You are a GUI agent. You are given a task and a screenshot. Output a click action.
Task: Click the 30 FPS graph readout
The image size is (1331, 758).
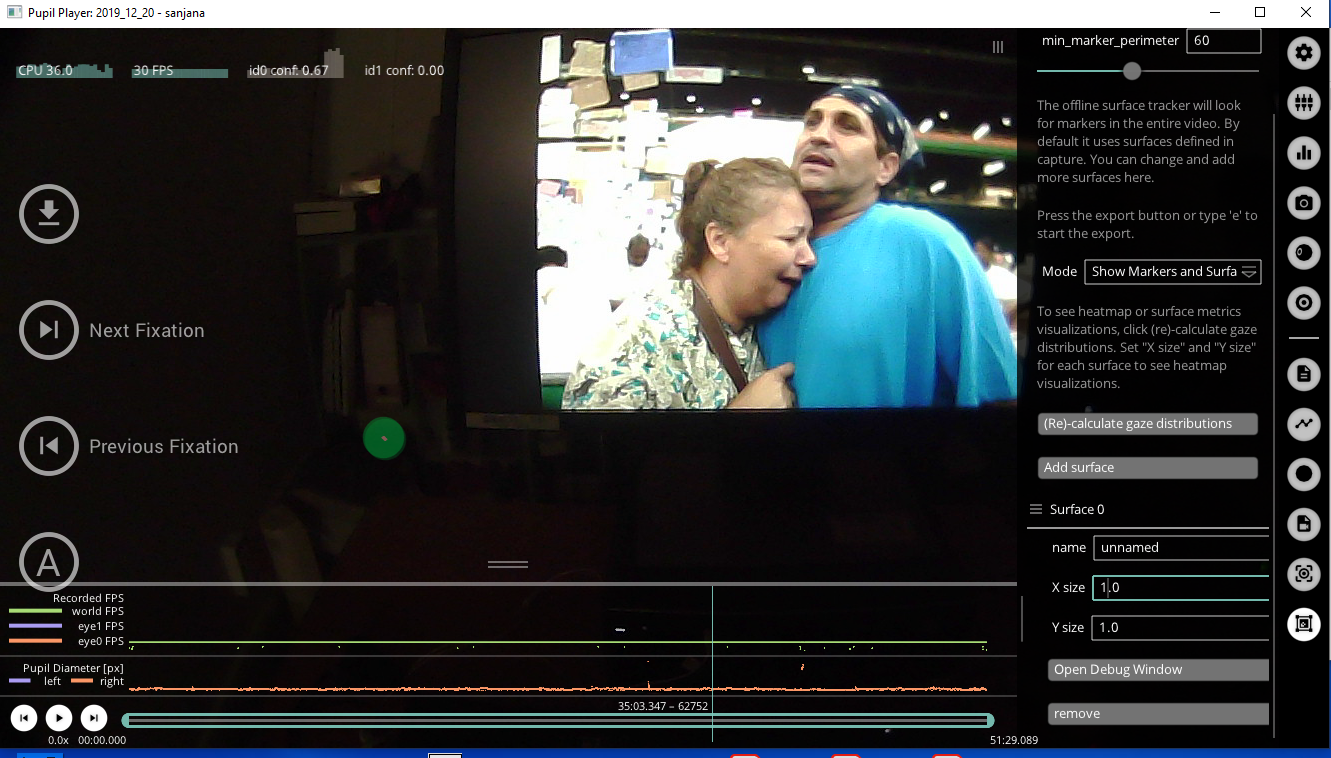point(180,70)
